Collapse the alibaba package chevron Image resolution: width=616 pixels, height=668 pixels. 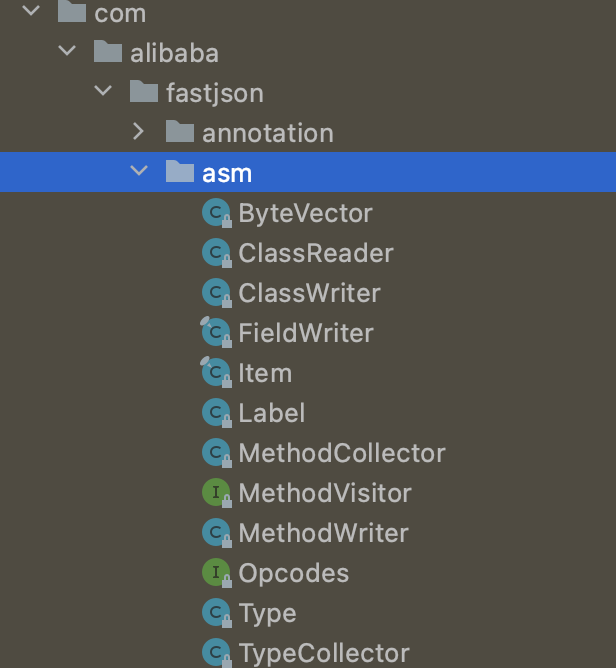[67, 52]
